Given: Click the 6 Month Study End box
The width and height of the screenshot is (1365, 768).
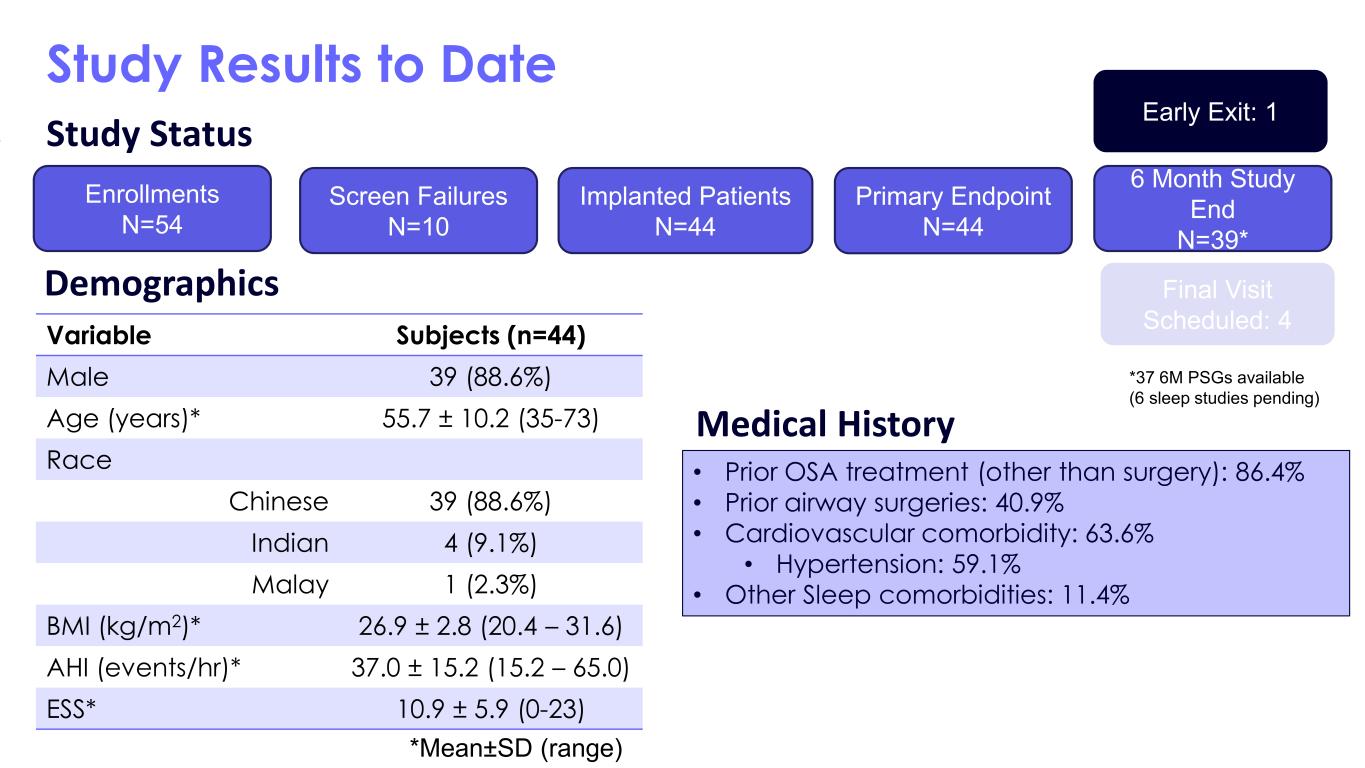Looking at the screenshot, I should coord(1212,208).
